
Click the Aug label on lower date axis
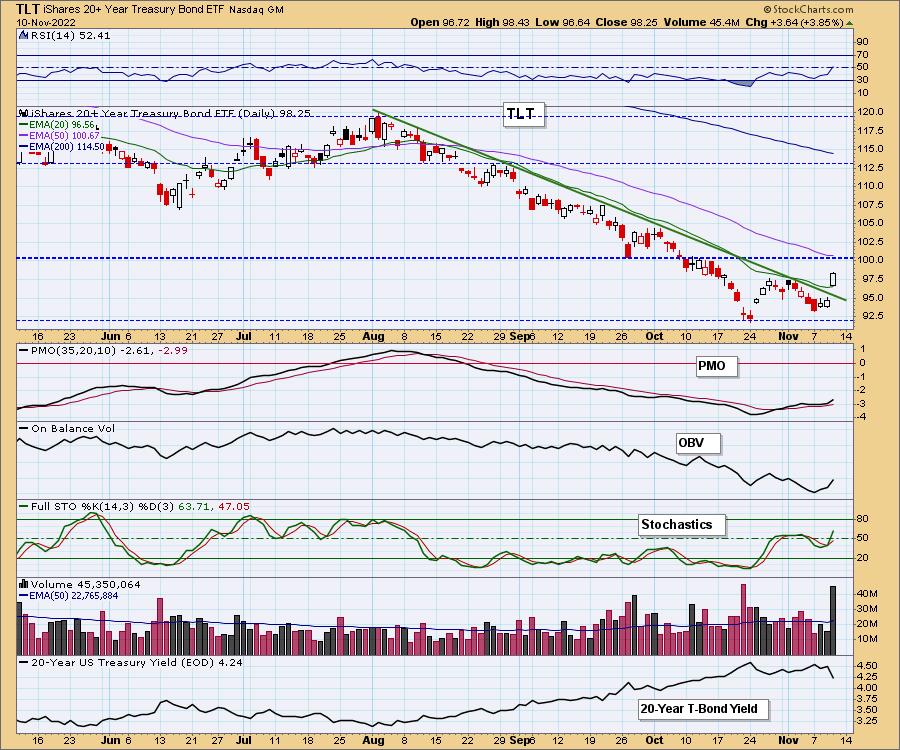coord(373,740)
